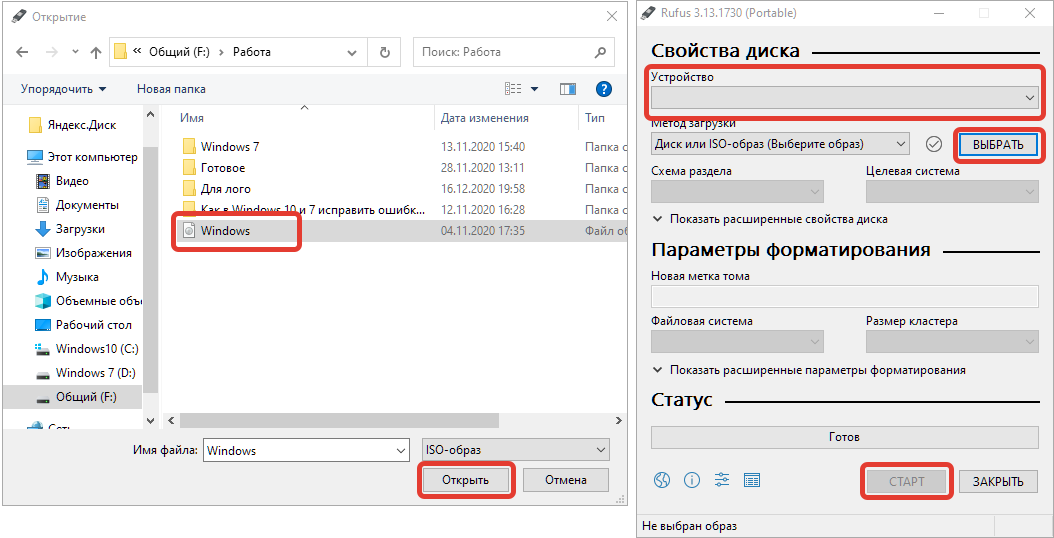Click the checksum checkmark icon in Rufus
Screen dimensions: 1054x538
(x=934, y=143)
